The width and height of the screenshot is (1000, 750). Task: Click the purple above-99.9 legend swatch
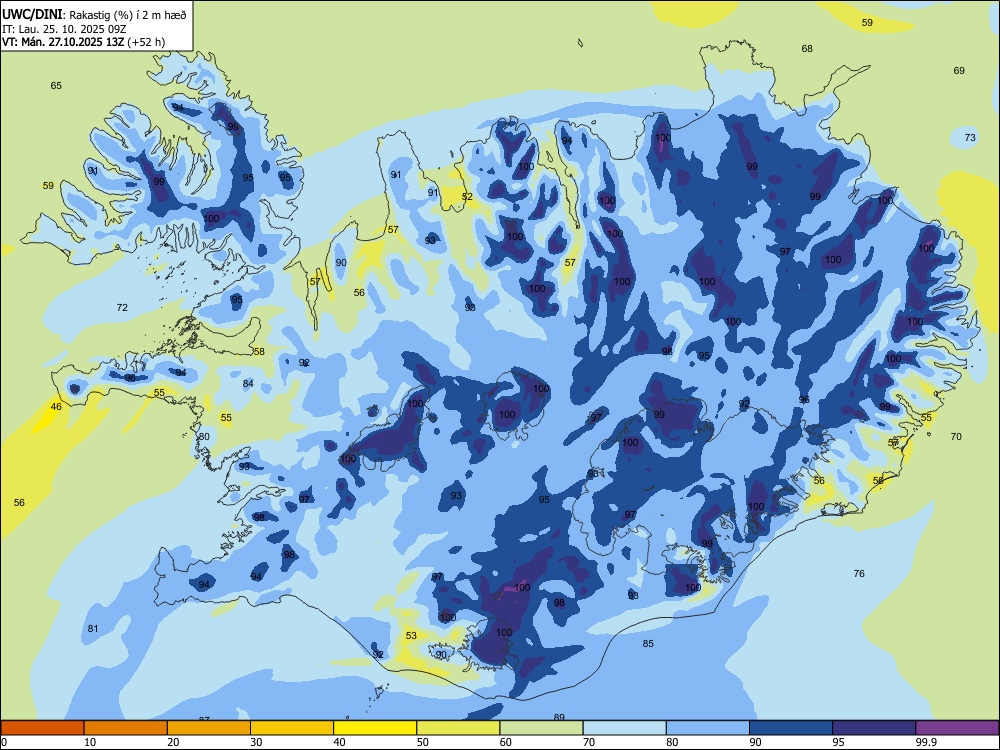957,728
